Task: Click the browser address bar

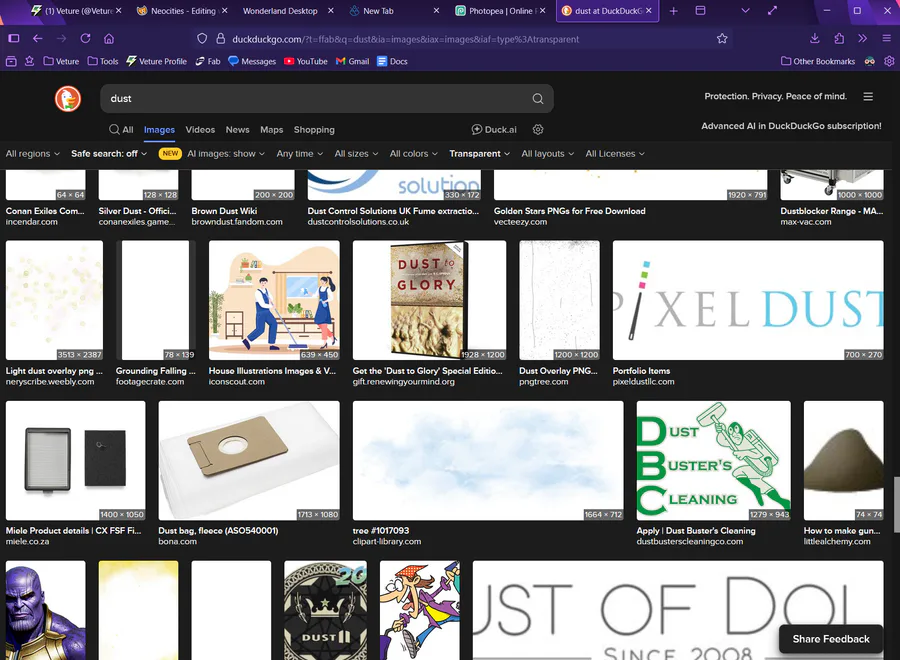Action: coord(465,39)
